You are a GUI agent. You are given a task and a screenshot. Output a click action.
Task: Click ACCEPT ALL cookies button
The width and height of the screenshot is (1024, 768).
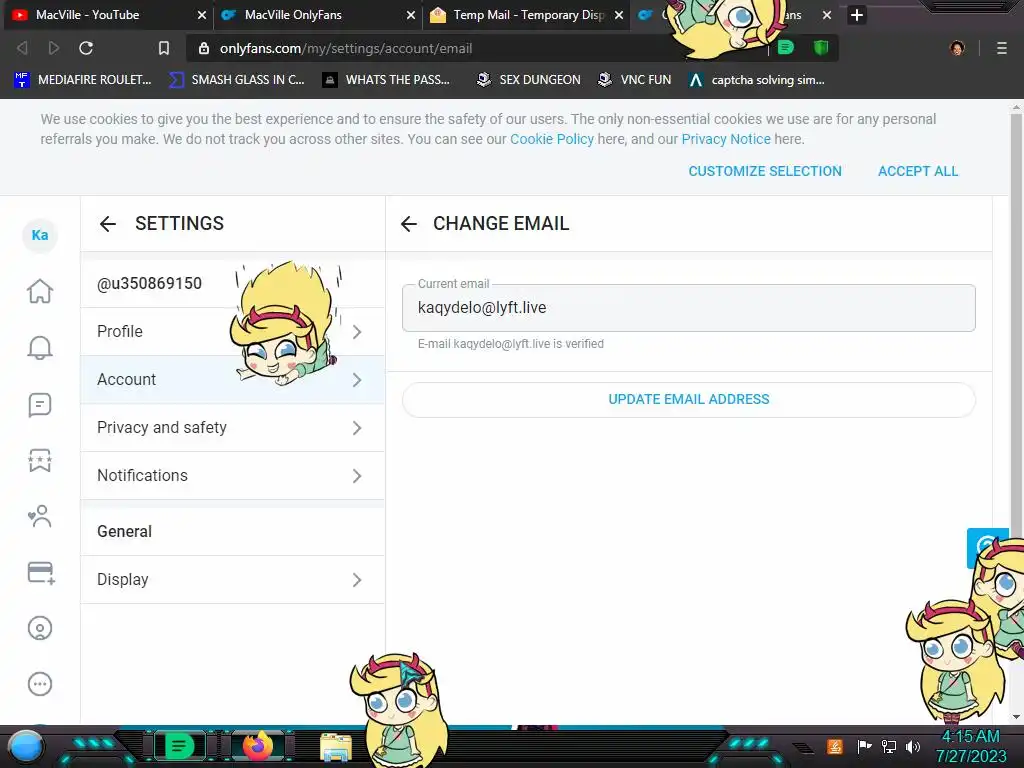tap(918, 171)
